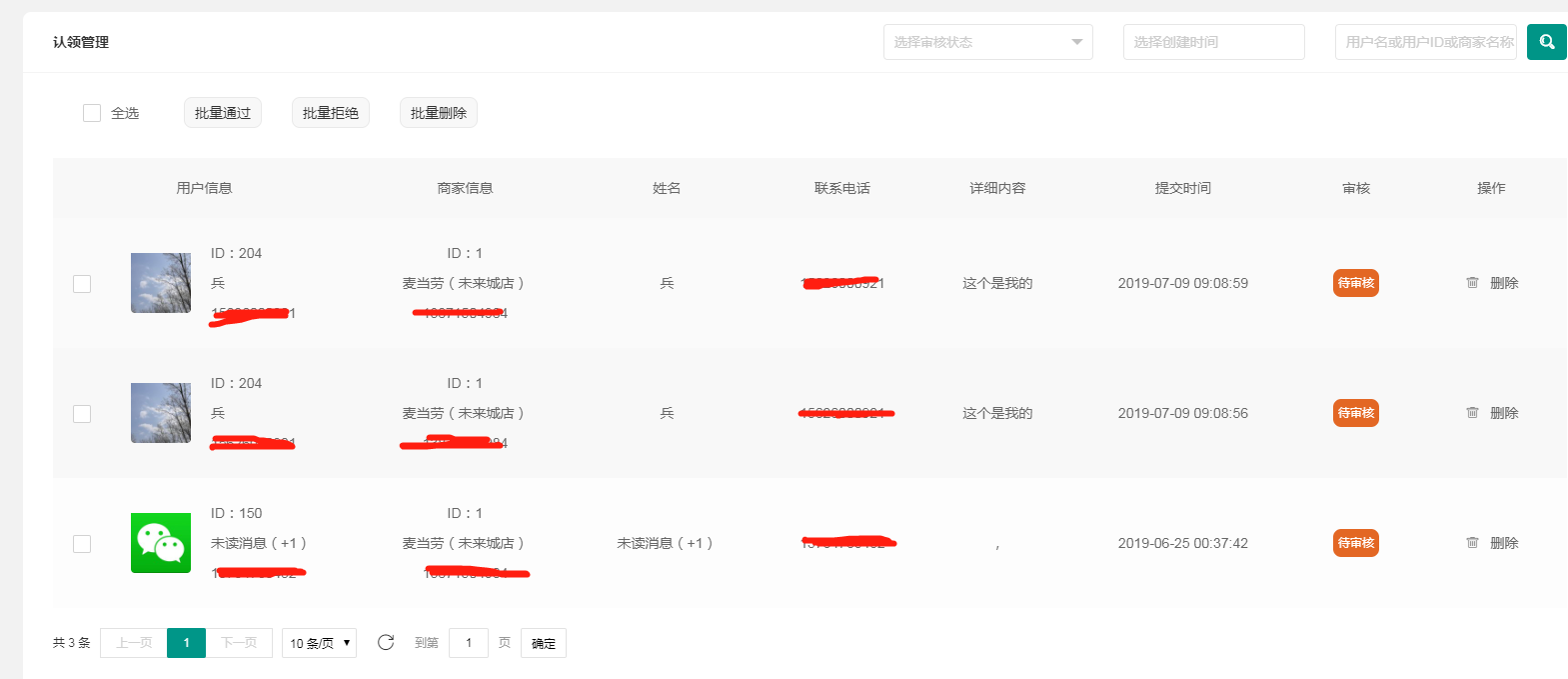Open the 选择审核状态 dropdown
Screen dimensions: 1568x679
pos(988,42)
